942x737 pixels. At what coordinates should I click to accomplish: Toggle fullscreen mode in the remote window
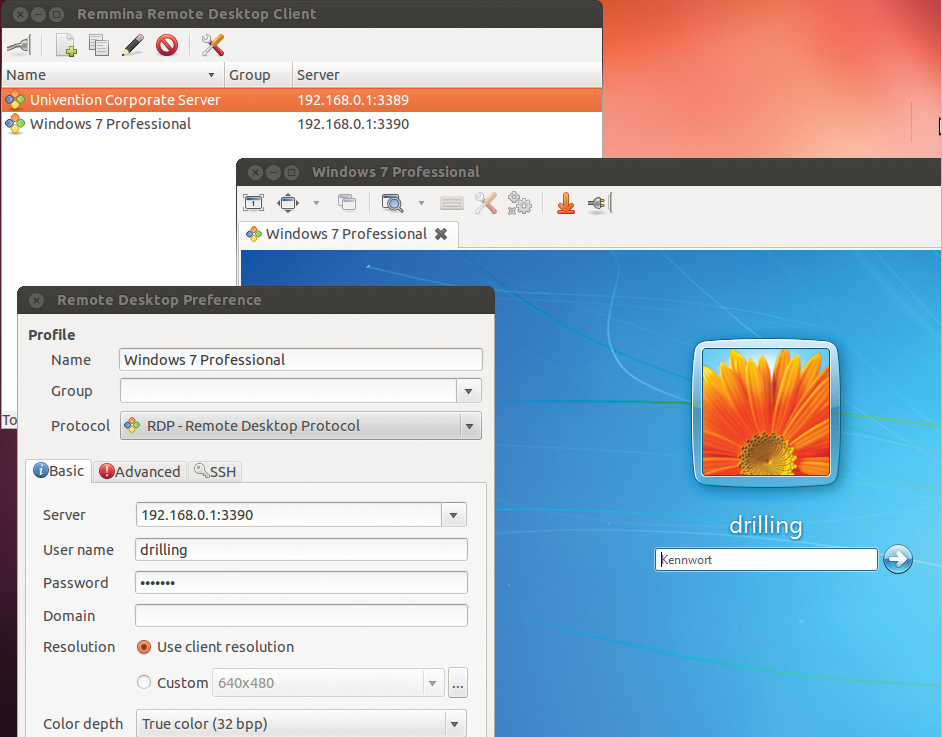(x=253, y=202)
